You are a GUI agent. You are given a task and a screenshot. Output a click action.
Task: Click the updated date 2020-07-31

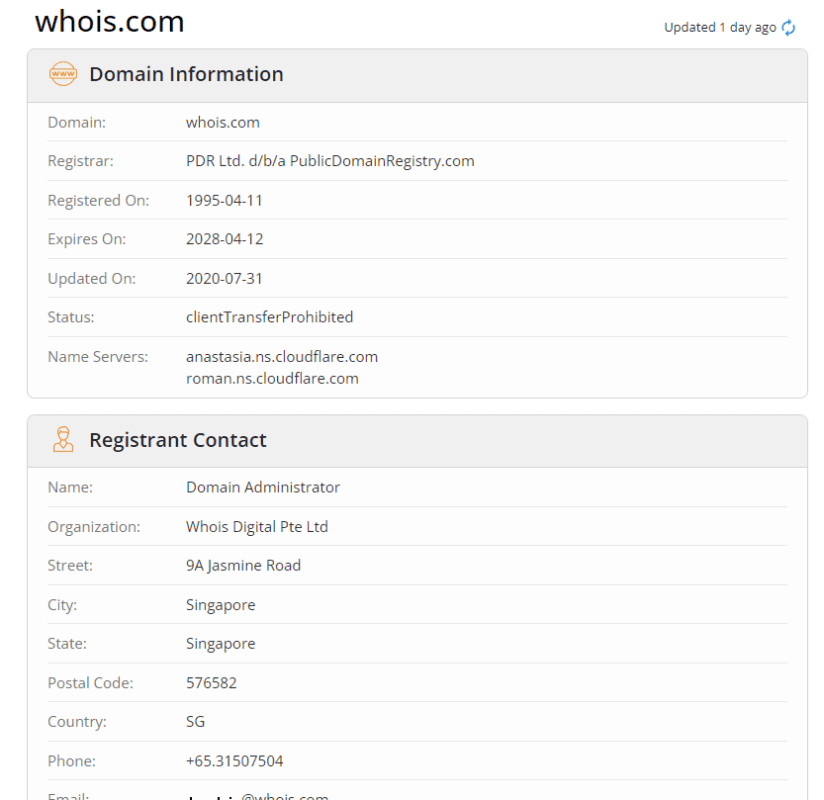(x=224, y=278)
